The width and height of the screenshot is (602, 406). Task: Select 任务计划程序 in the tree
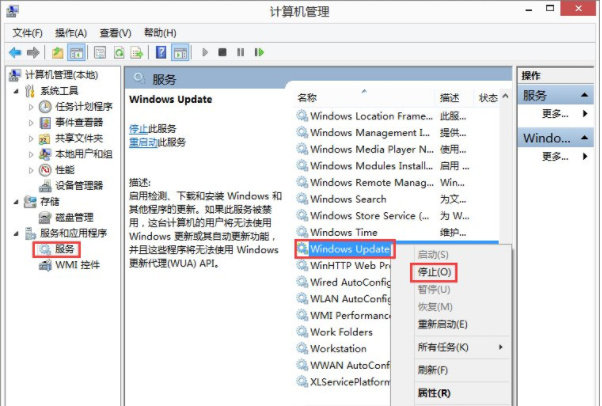(84, 107)
